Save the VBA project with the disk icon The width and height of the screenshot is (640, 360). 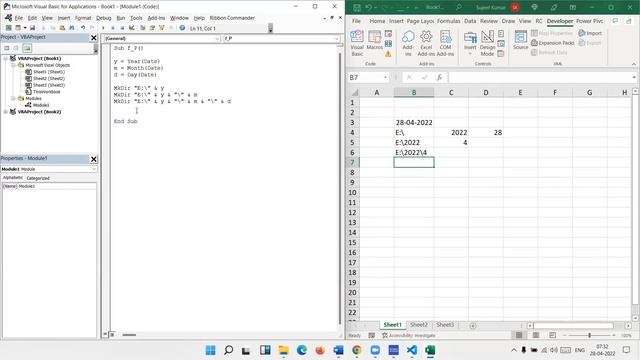(32, 28)
